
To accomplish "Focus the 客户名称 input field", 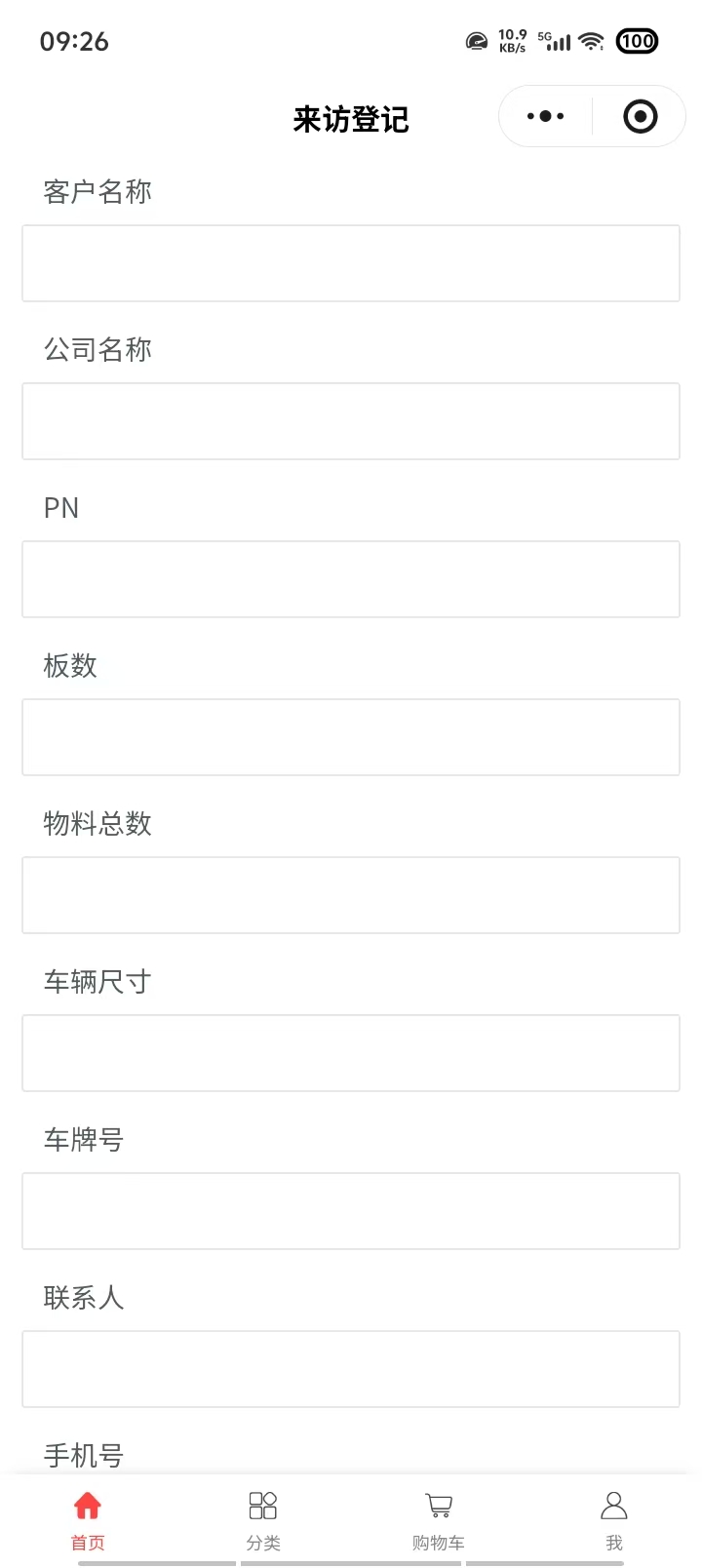I will click(x=351, y=263).
